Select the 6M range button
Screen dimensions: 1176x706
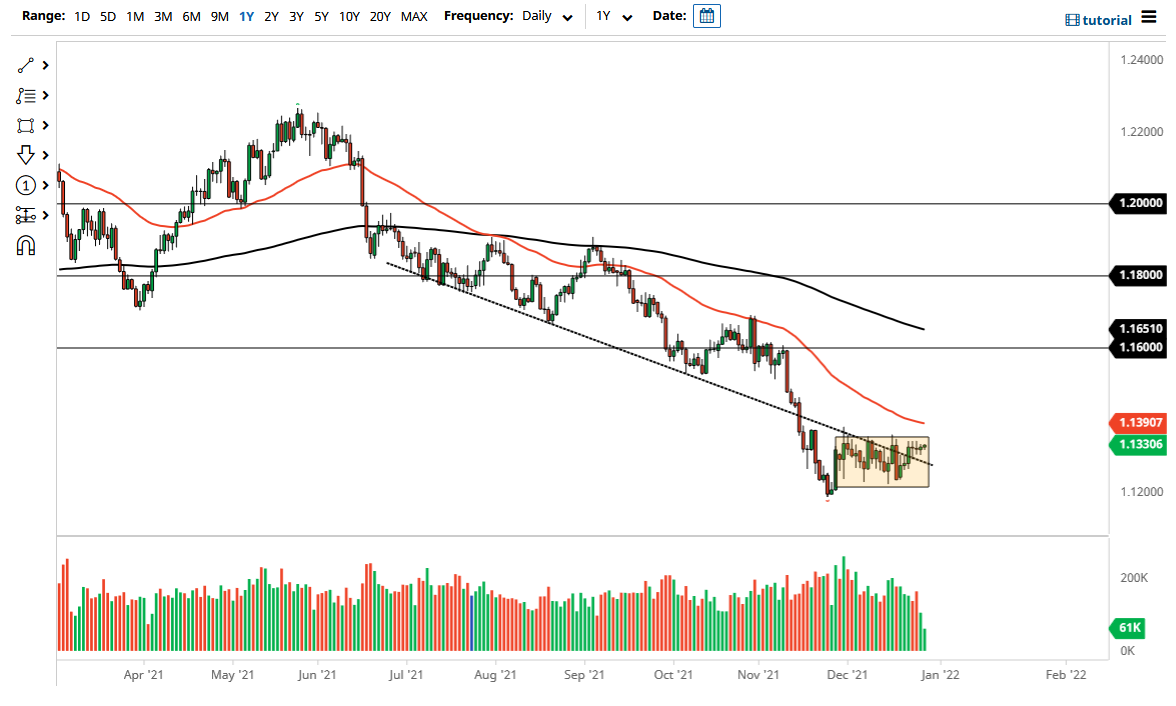[191, 16]
